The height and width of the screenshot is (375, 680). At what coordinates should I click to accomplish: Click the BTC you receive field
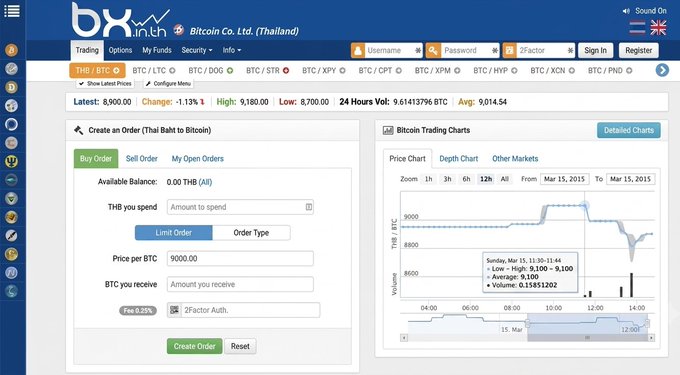[240, 284]
